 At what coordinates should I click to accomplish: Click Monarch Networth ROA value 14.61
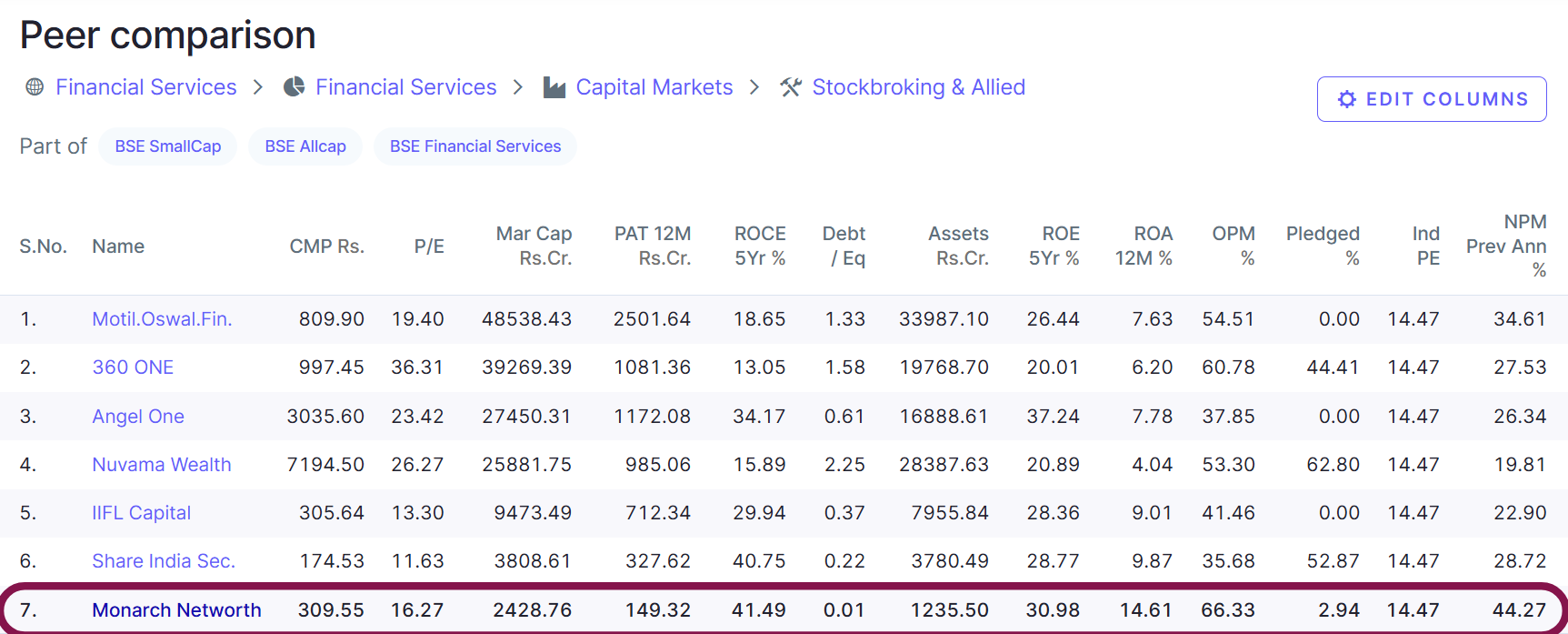coord(1146,610)
